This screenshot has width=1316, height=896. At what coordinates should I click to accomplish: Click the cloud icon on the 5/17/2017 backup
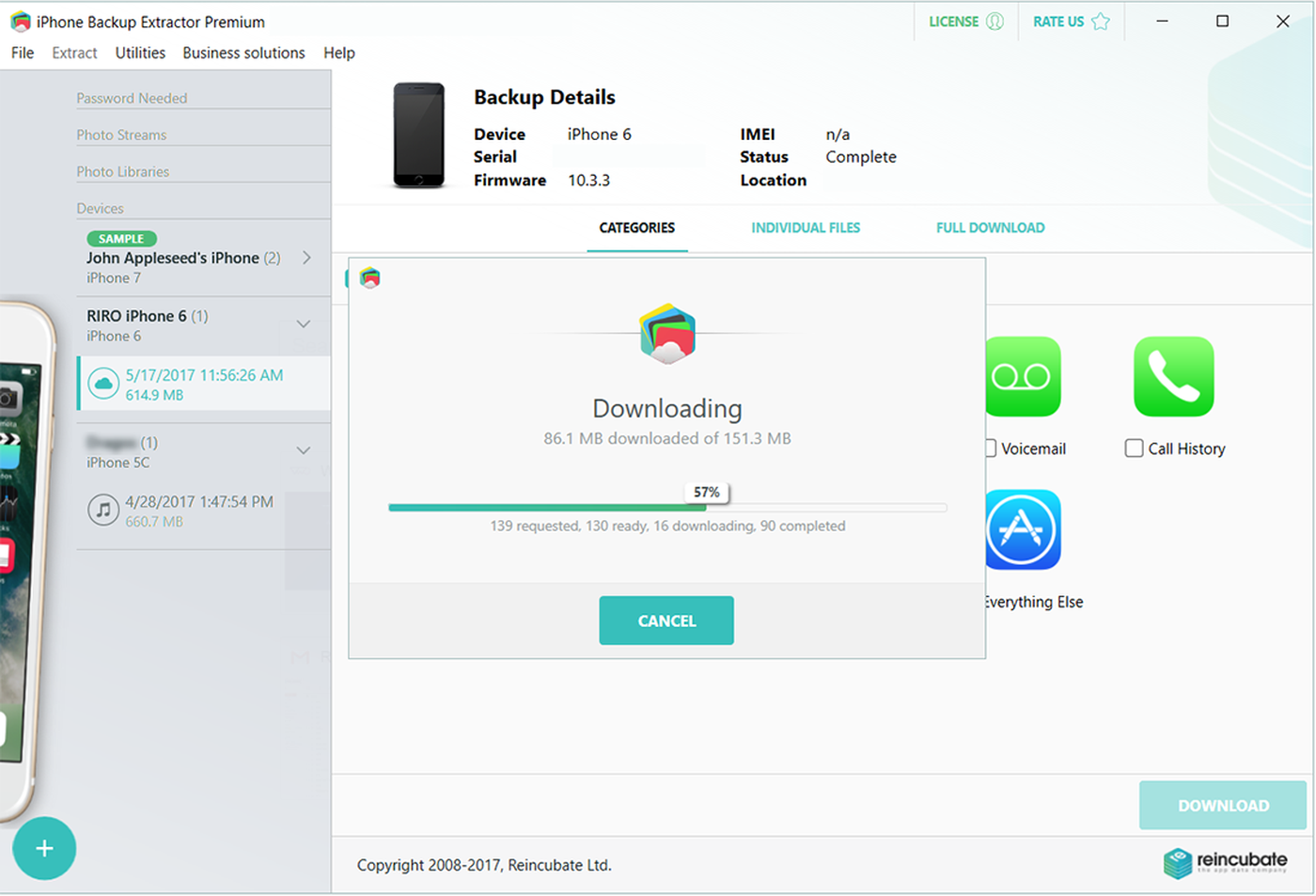tap(103, 383)
